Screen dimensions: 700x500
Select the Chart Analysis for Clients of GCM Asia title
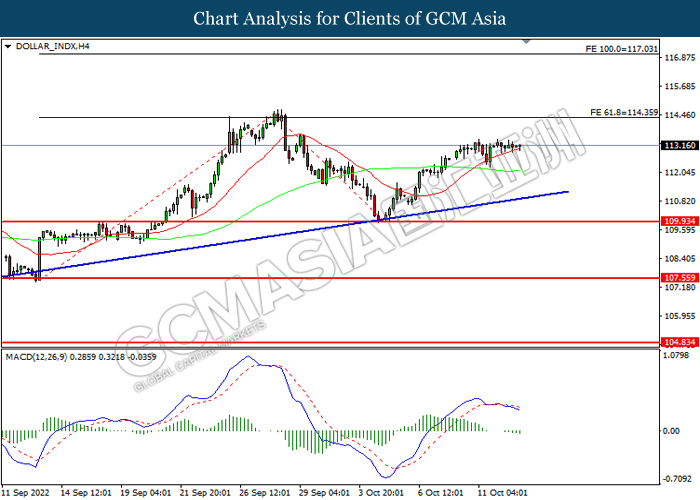point(350,18)
